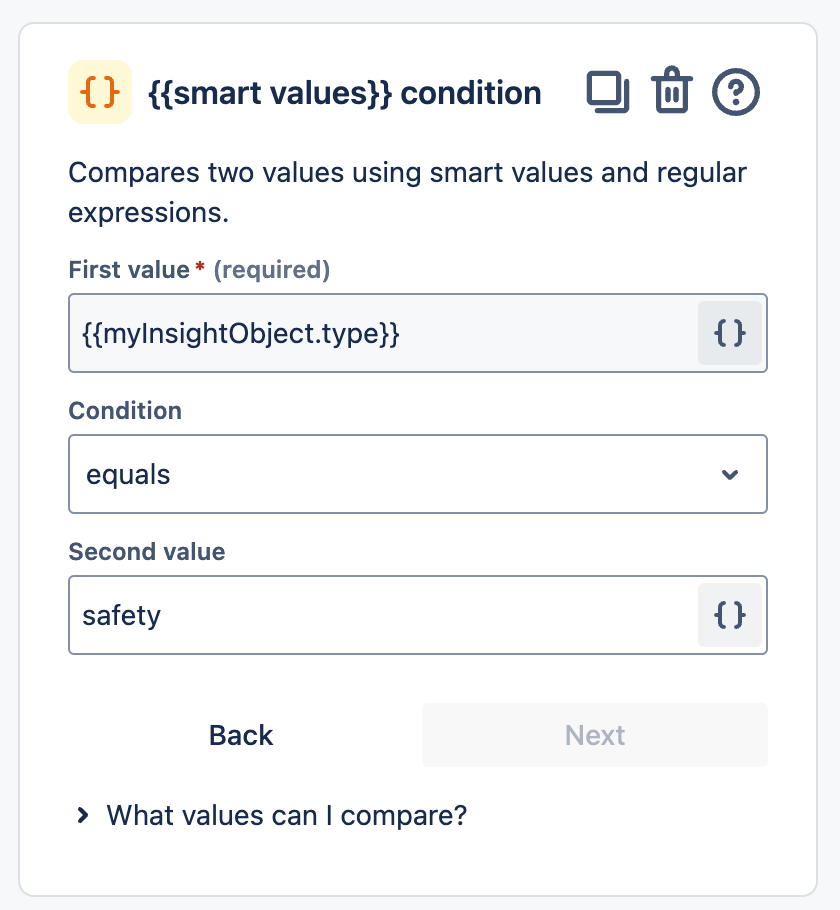Click the Condition dropdown's down chevron
This screenshot has height=910, width=840.
point(730,474)
